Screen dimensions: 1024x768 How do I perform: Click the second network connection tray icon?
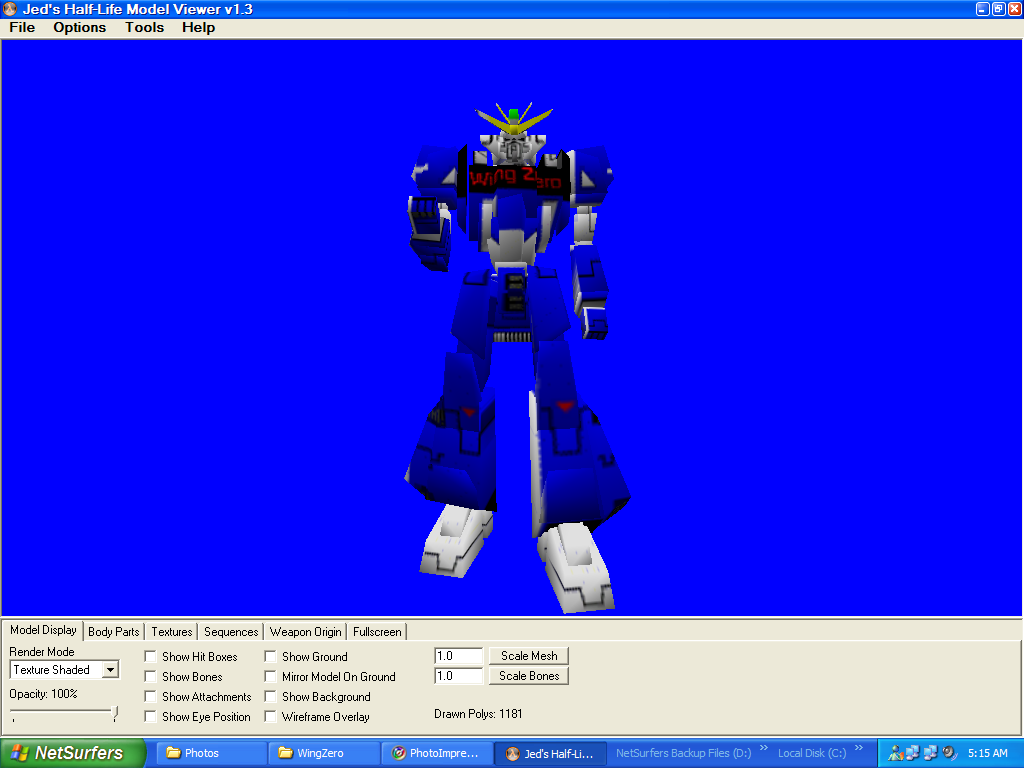click(931, 753)
